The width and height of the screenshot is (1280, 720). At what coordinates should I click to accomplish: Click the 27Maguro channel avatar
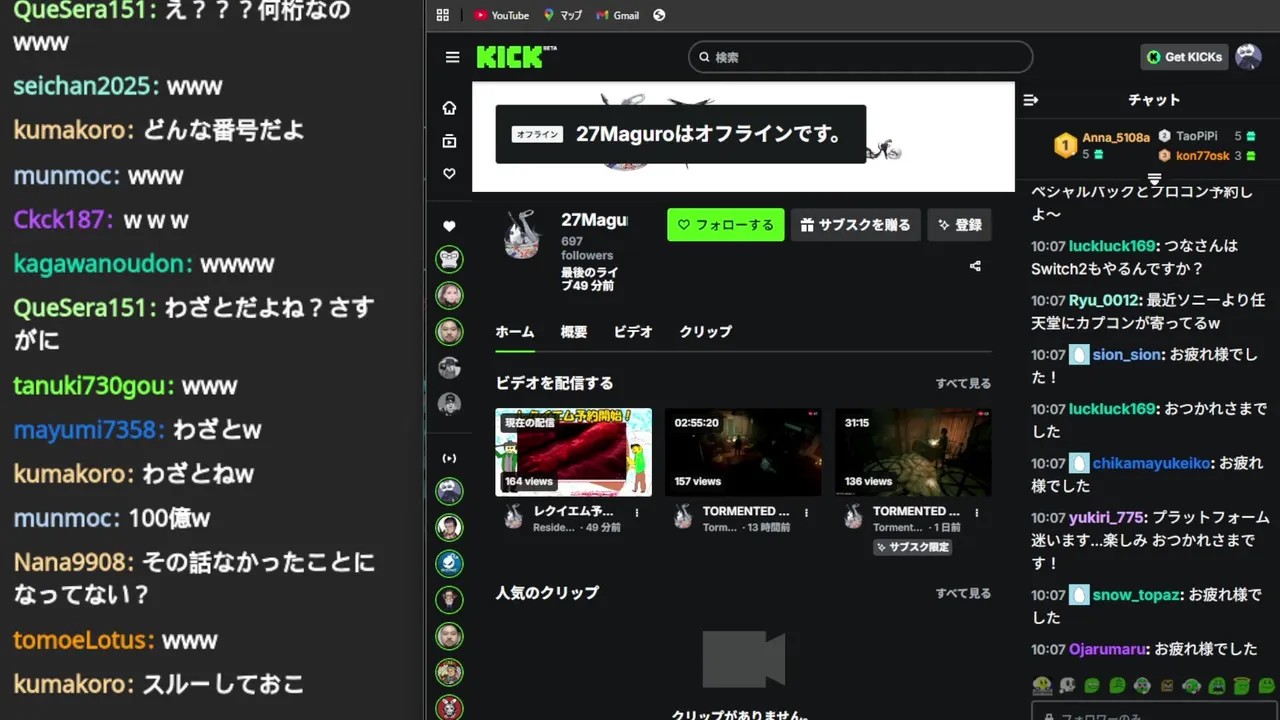[522, 236]
